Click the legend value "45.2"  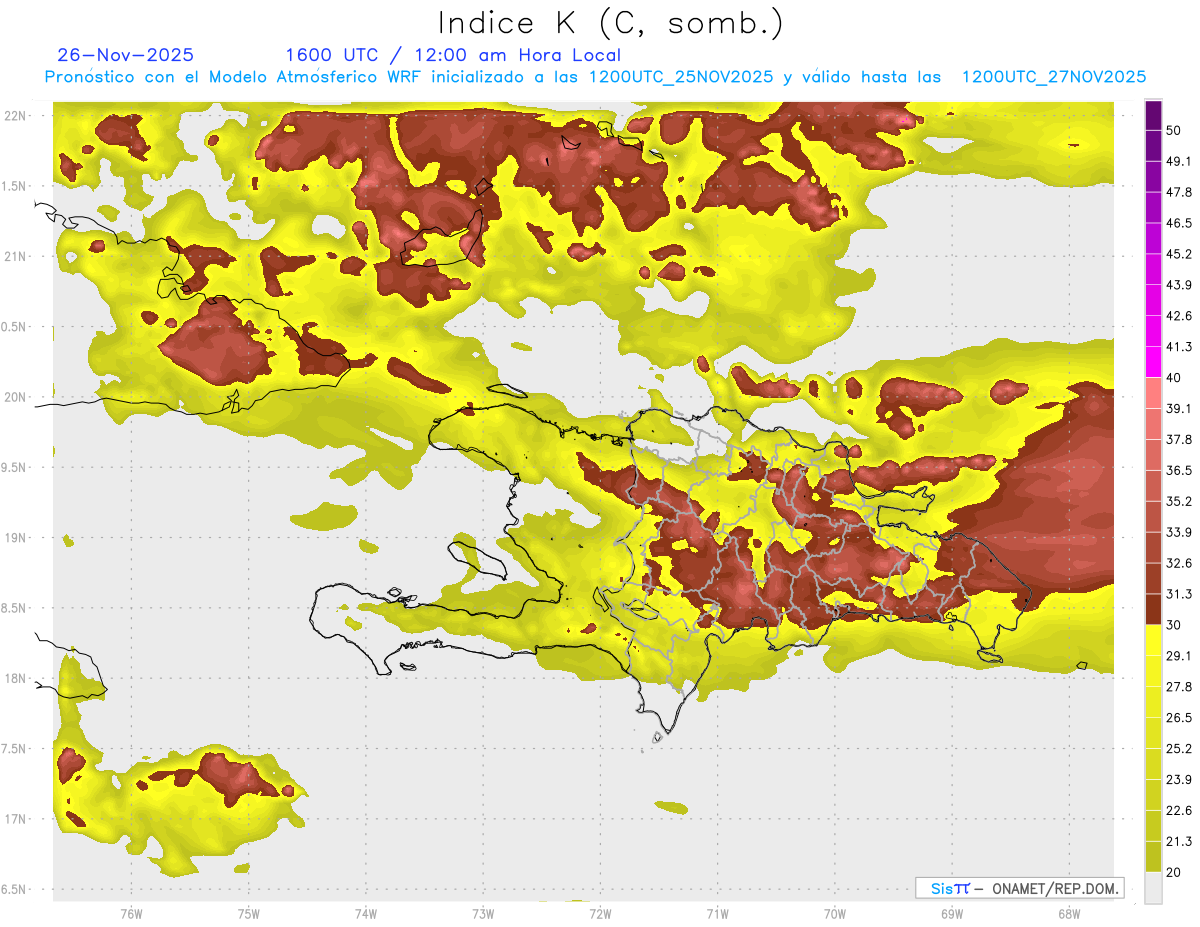(x=1179, y=254)
